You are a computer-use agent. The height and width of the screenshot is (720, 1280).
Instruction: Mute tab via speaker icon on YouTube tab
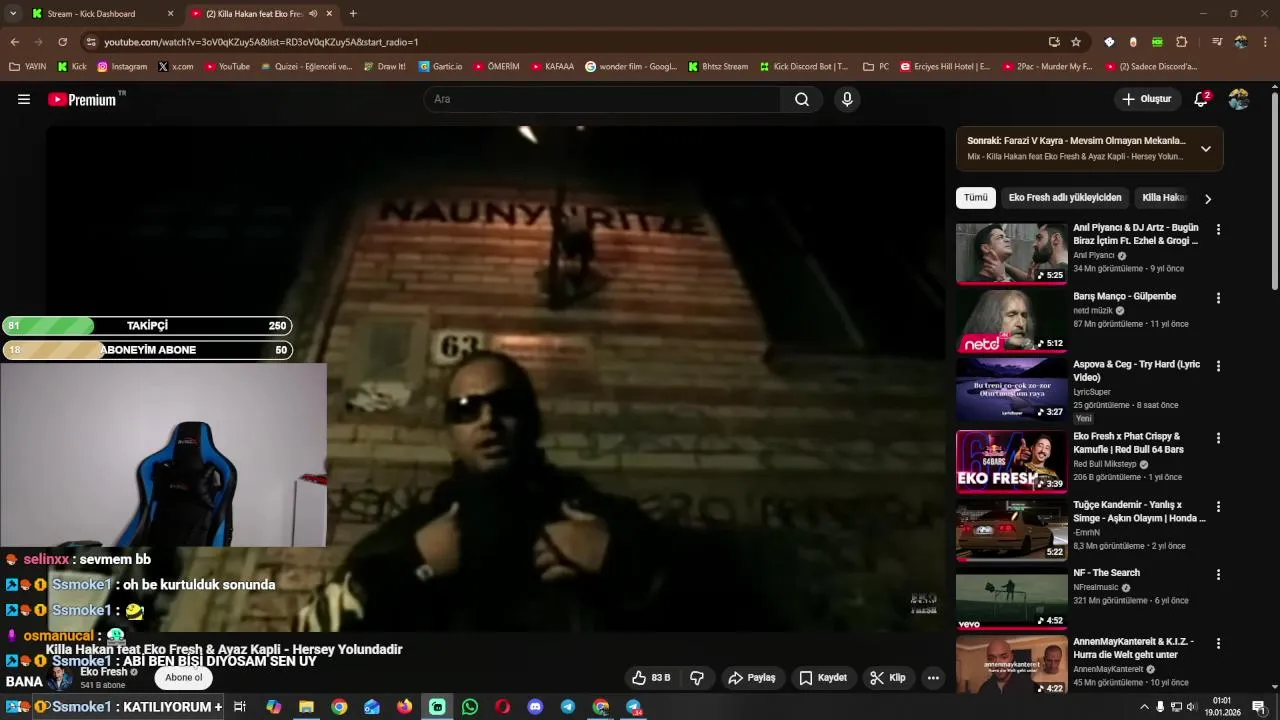pyautogui.click(x=313, y=14)
